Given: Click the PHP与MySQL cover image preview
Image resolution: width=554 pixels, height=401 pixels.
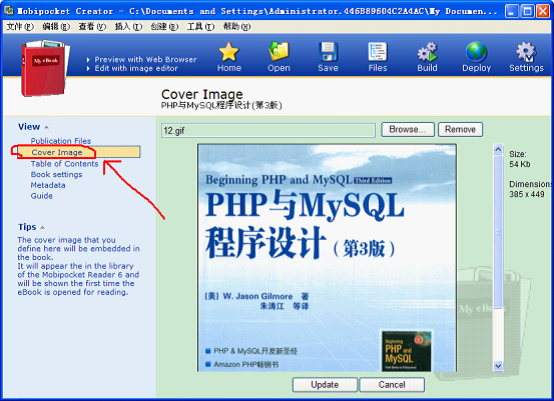Looking at the screenshot, I should coord(327,258).
